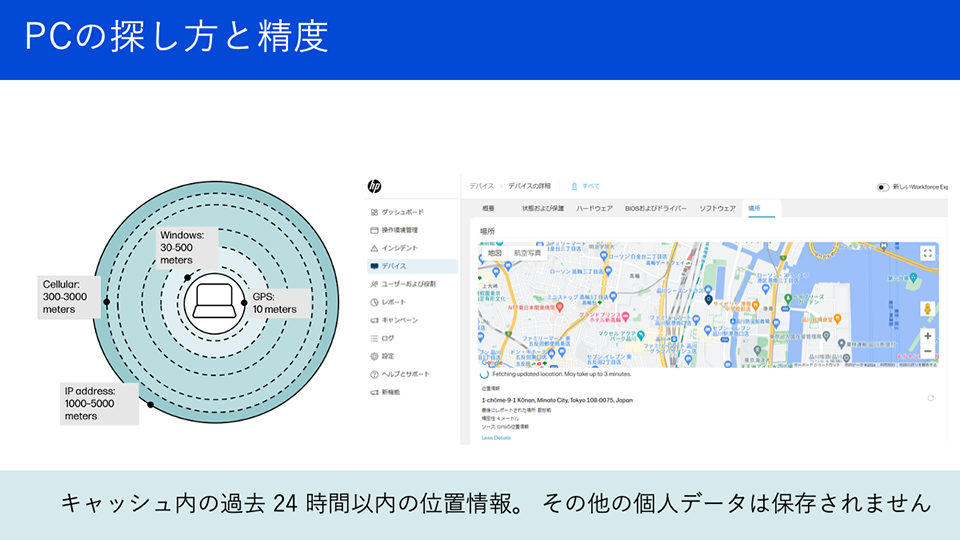The image size is (960, 540).
Task: Click the グランドプリンスホテル新高輪 map pin
Action: point(625,317)
